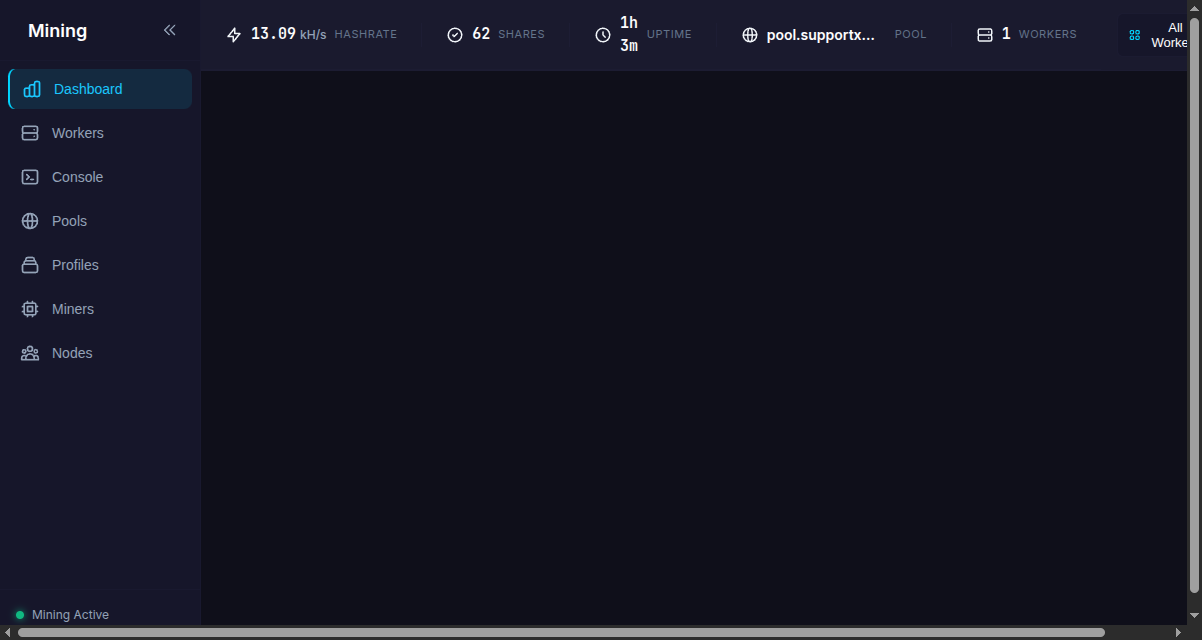Click the 13.09 kH/s hashrate value
This screenshot has height=640, width=1202.
(288, 34)
